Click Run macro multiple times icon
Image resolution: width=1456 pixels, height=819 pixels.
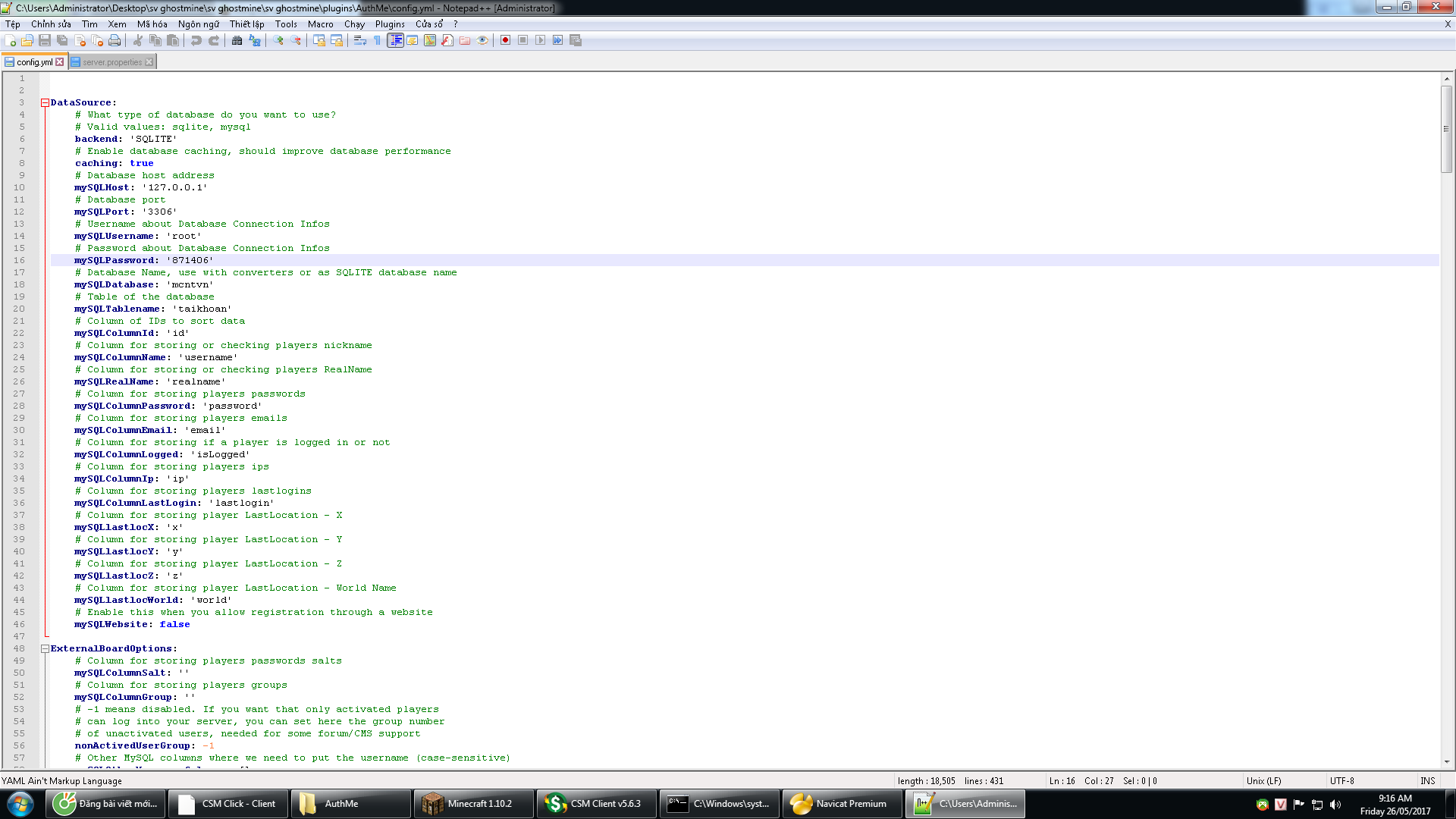558,40
